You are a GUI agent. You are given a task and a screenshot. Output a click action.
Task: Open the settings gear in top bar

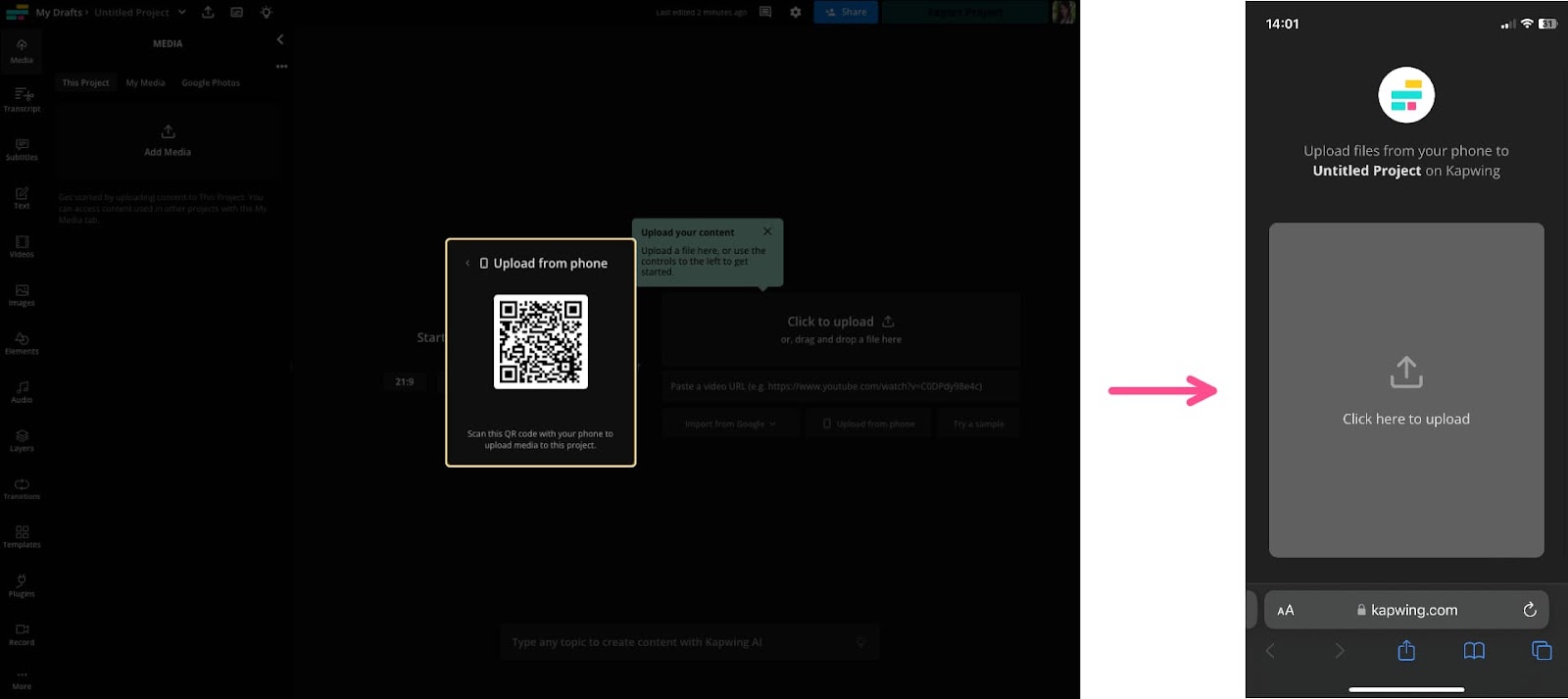[795, 12]
